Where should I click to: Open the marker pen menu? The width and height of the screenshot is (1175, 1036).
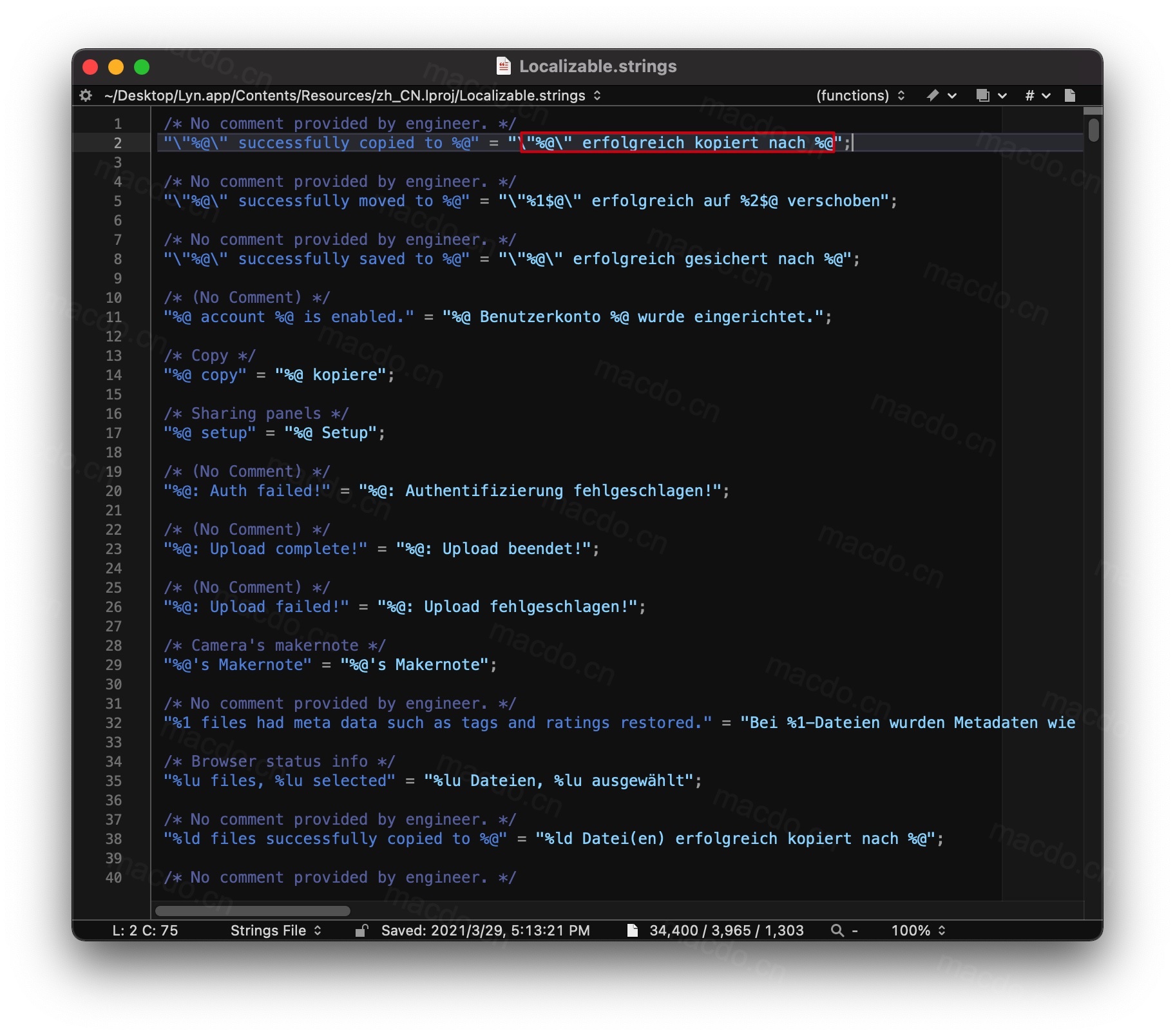point(941,95)
